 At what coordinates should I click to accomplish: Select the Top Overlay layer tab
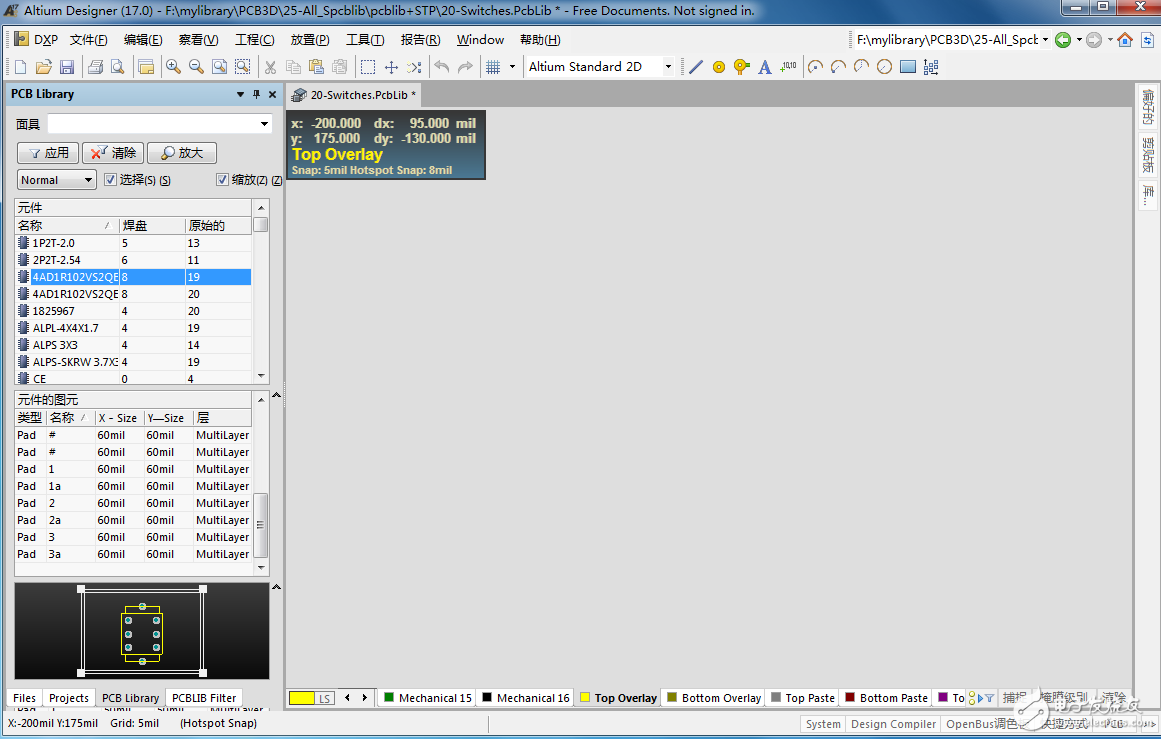[618, 698]
